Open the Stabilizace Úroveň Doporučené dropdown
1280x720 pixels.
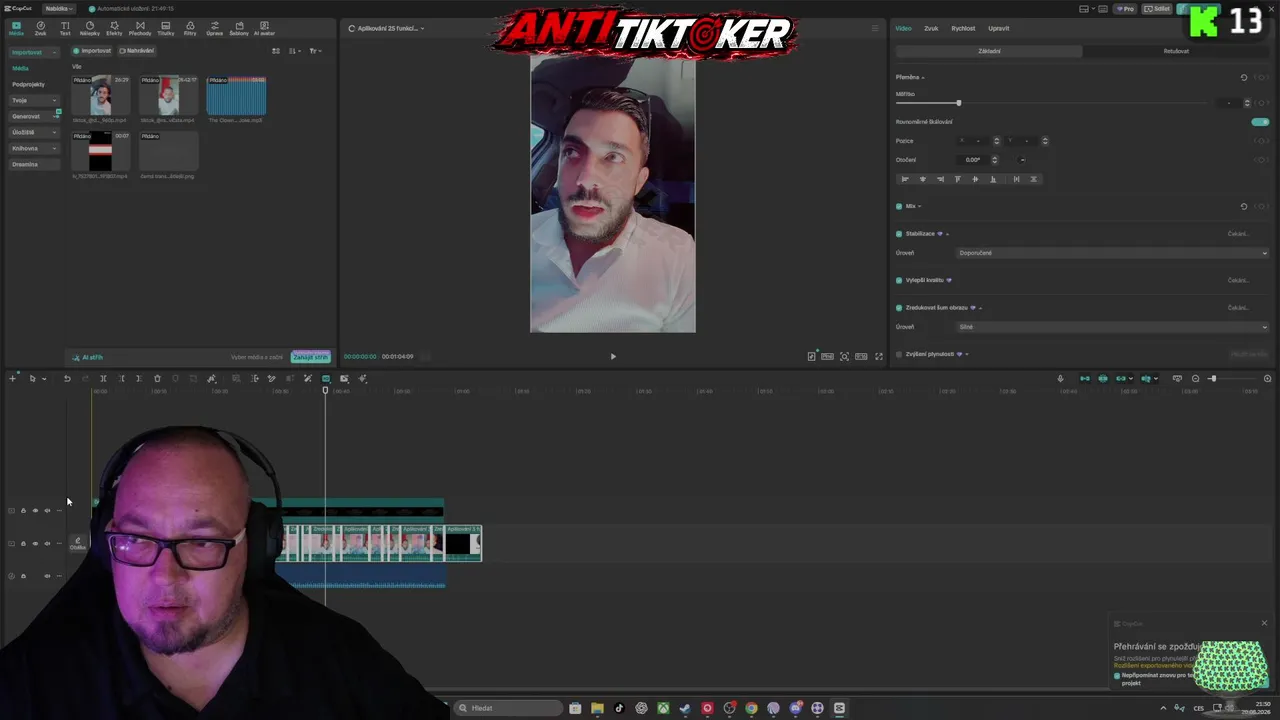(x=1112, y=253)
